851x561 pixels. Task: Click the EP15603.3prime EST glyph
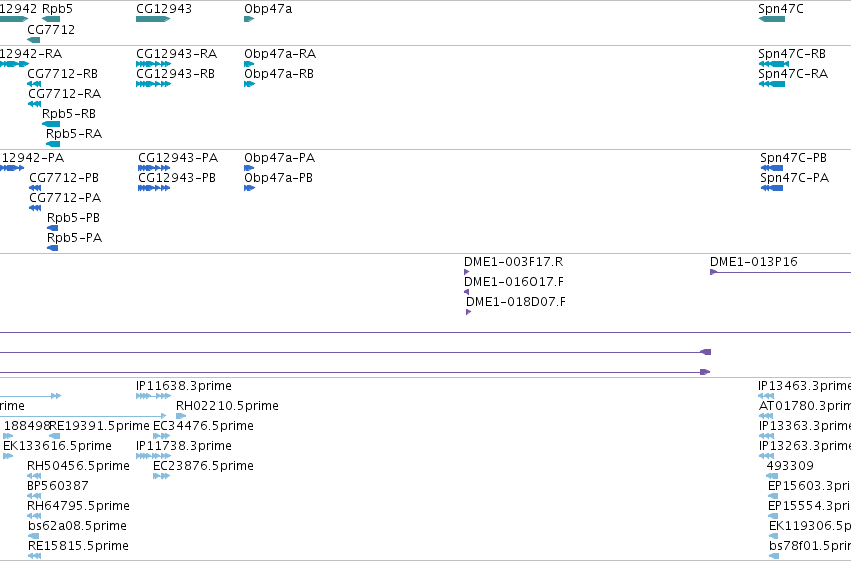(773, 496)
